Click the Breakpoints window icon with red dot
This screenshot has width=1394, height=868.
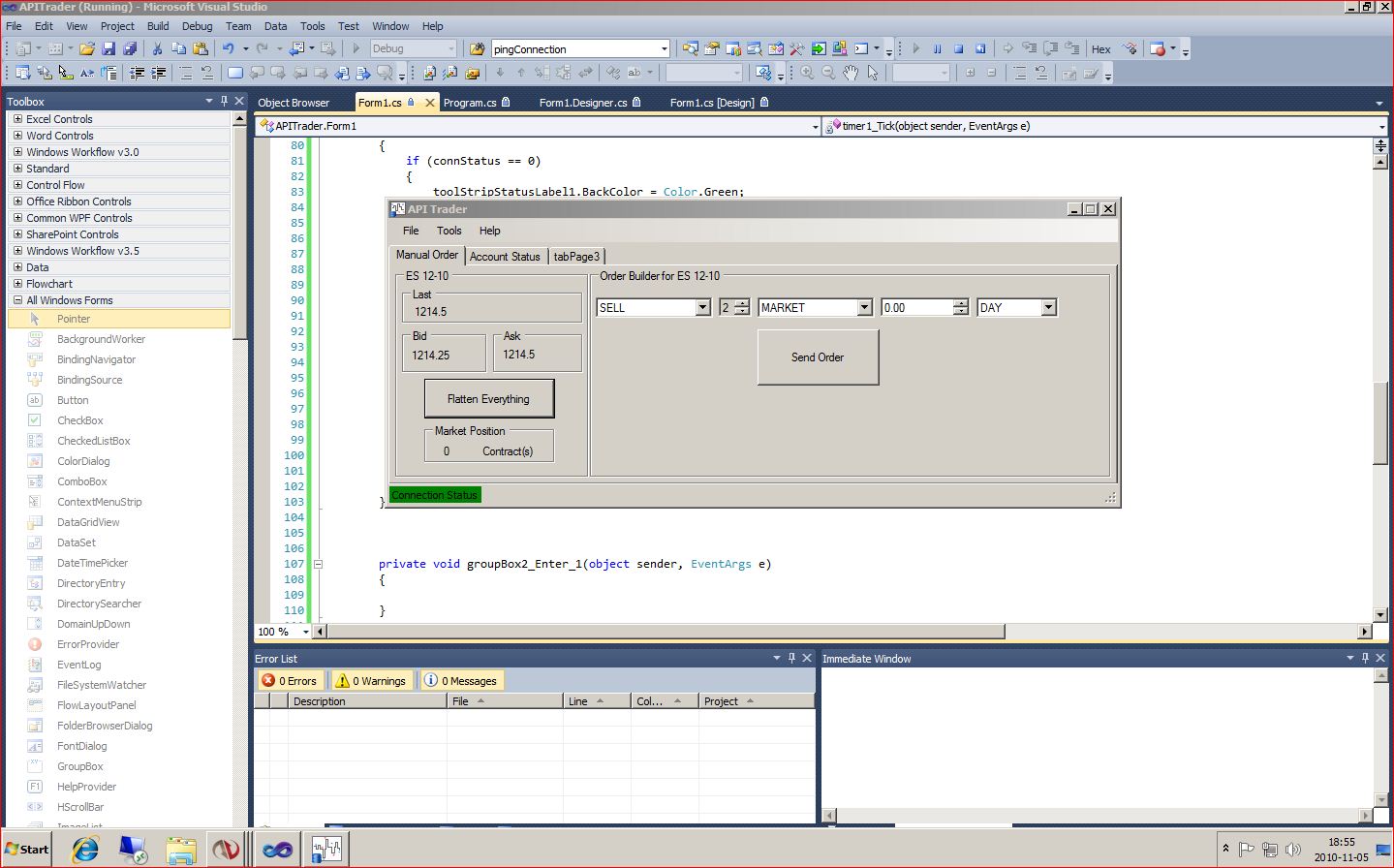coord(1158,48)
